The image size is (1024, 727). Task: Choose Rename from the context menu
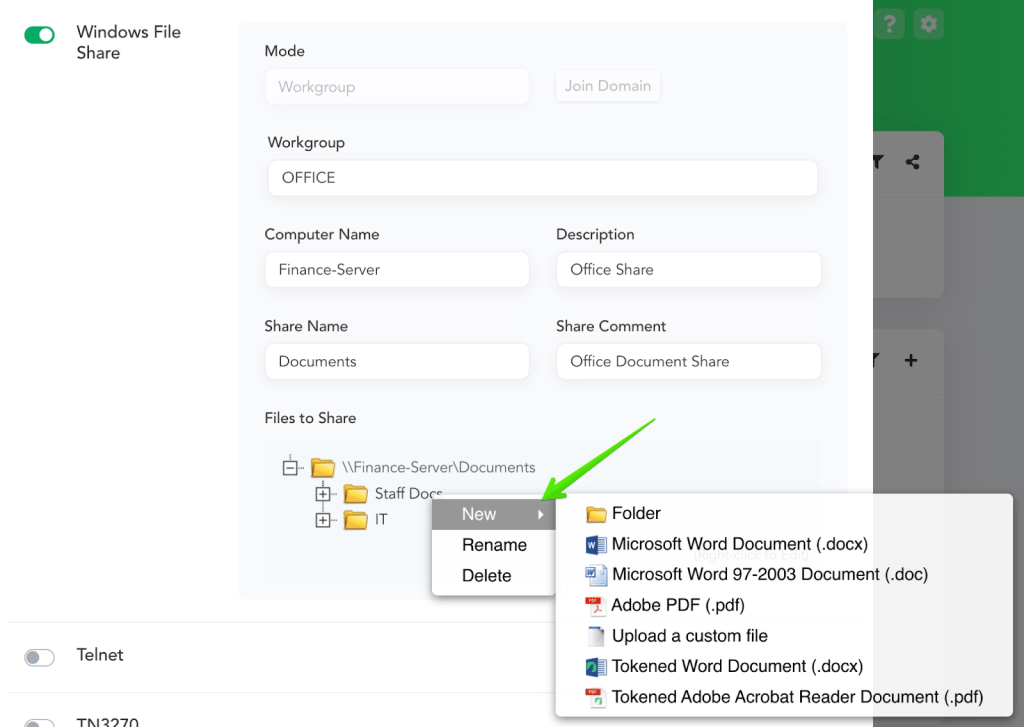click(x=494, y=545)
